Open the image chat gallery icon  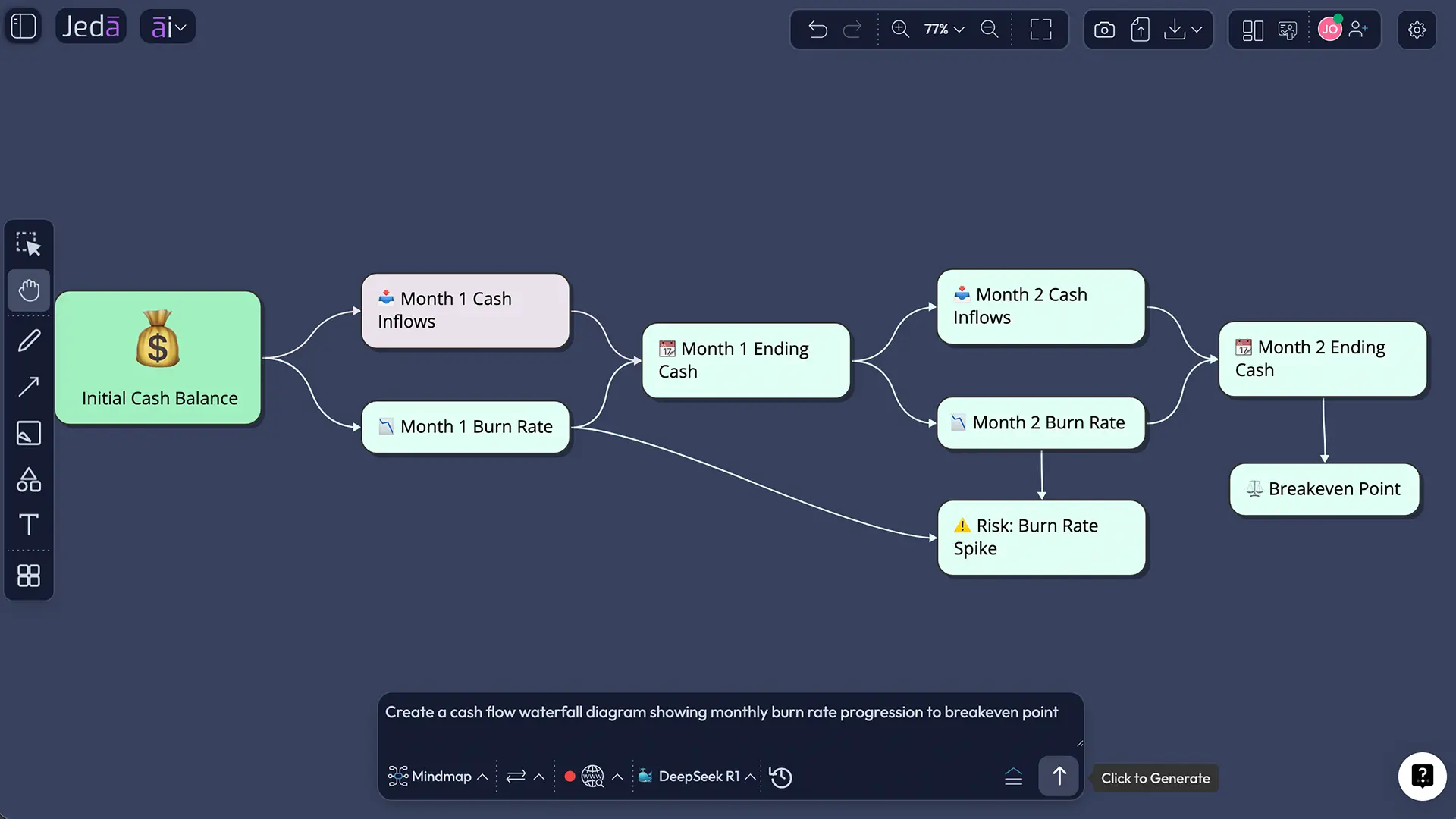(1288, 30)
